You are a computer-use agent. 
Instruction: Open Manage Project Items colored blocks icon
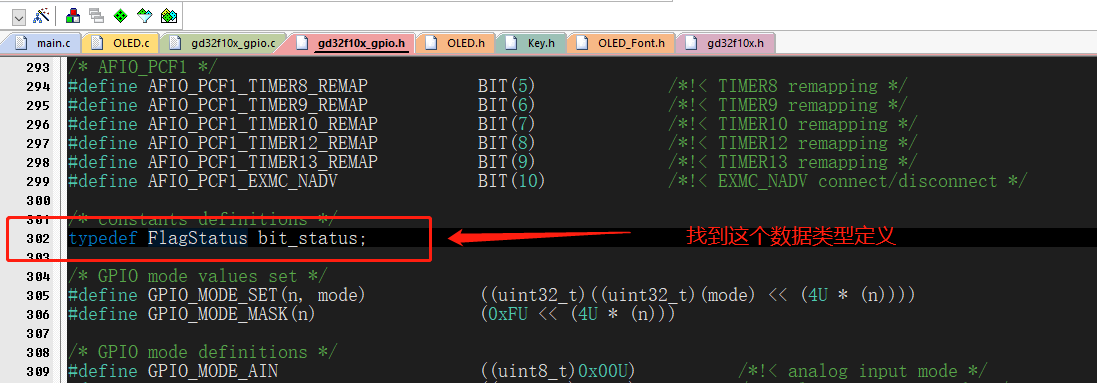coord(73,15)
